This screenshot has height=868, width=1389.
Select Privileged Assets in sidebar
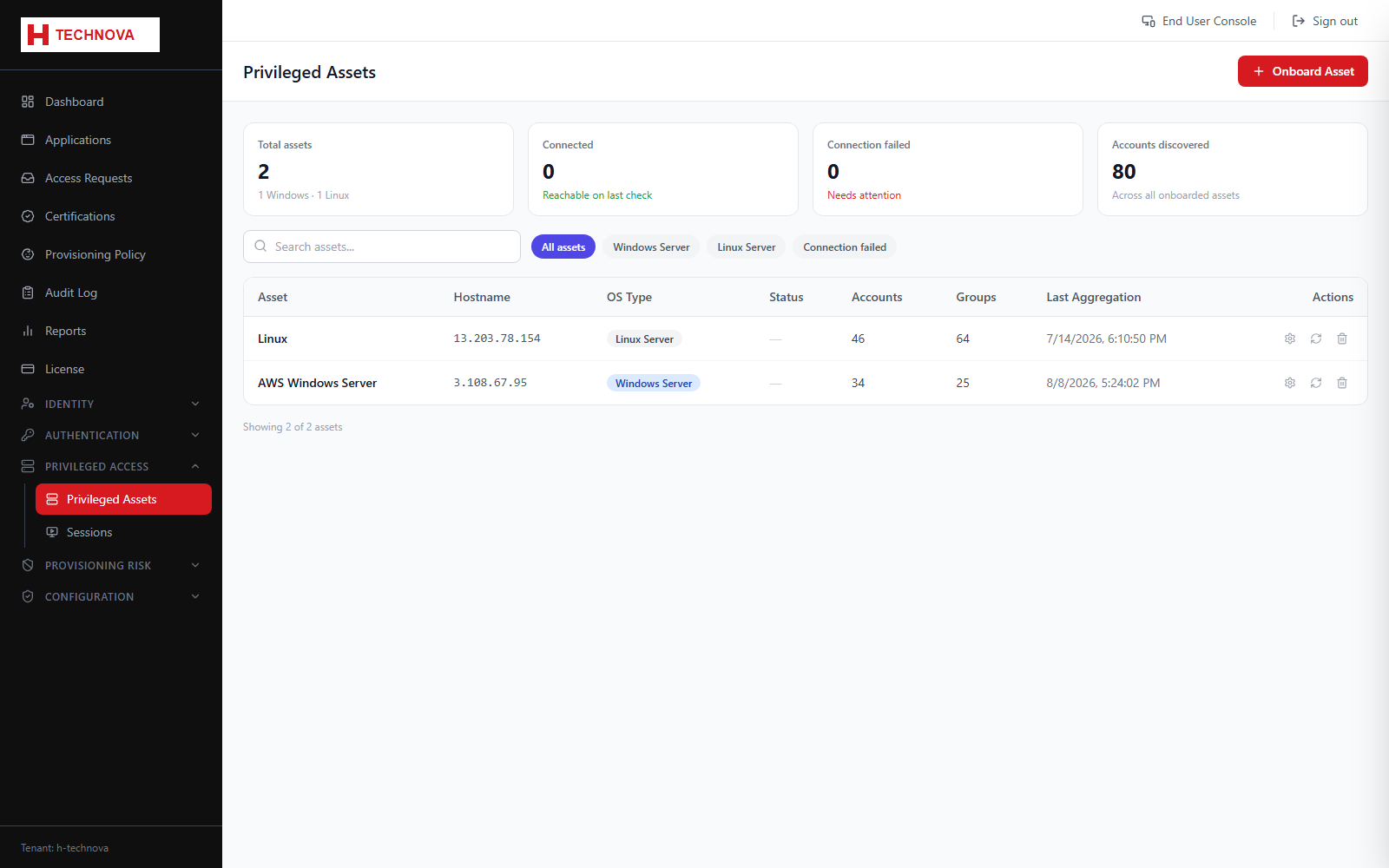pyautogui.click(x=123, y=499)
